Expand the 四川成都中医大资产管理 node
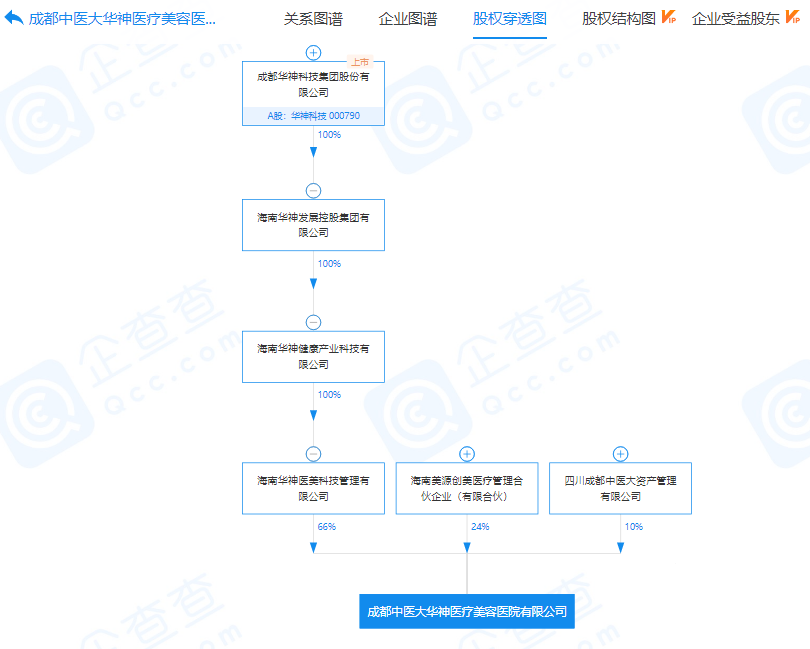Image resolution: width=810 pixels, height=649 pixels. point(620,454)
